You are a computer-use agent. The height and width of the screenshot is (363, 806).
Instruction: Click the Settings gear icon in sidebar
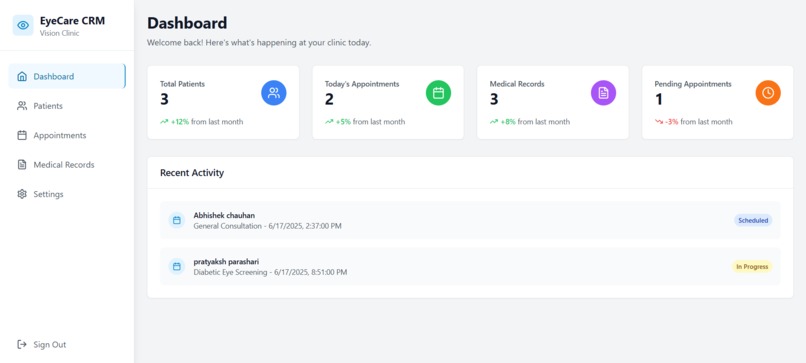22,194
